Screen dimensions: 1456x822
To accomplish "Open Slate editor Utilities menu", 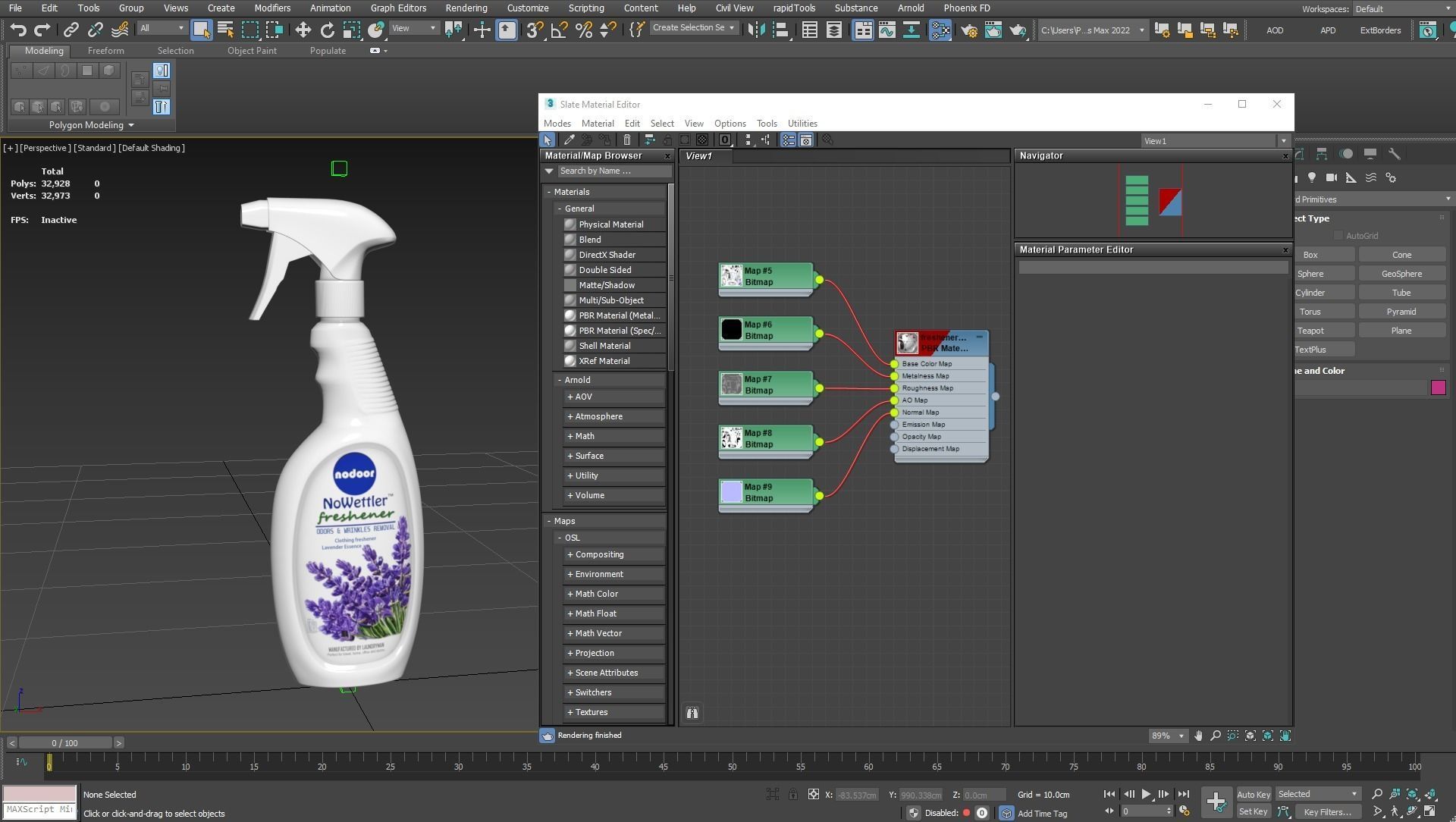I will (802, 123).
